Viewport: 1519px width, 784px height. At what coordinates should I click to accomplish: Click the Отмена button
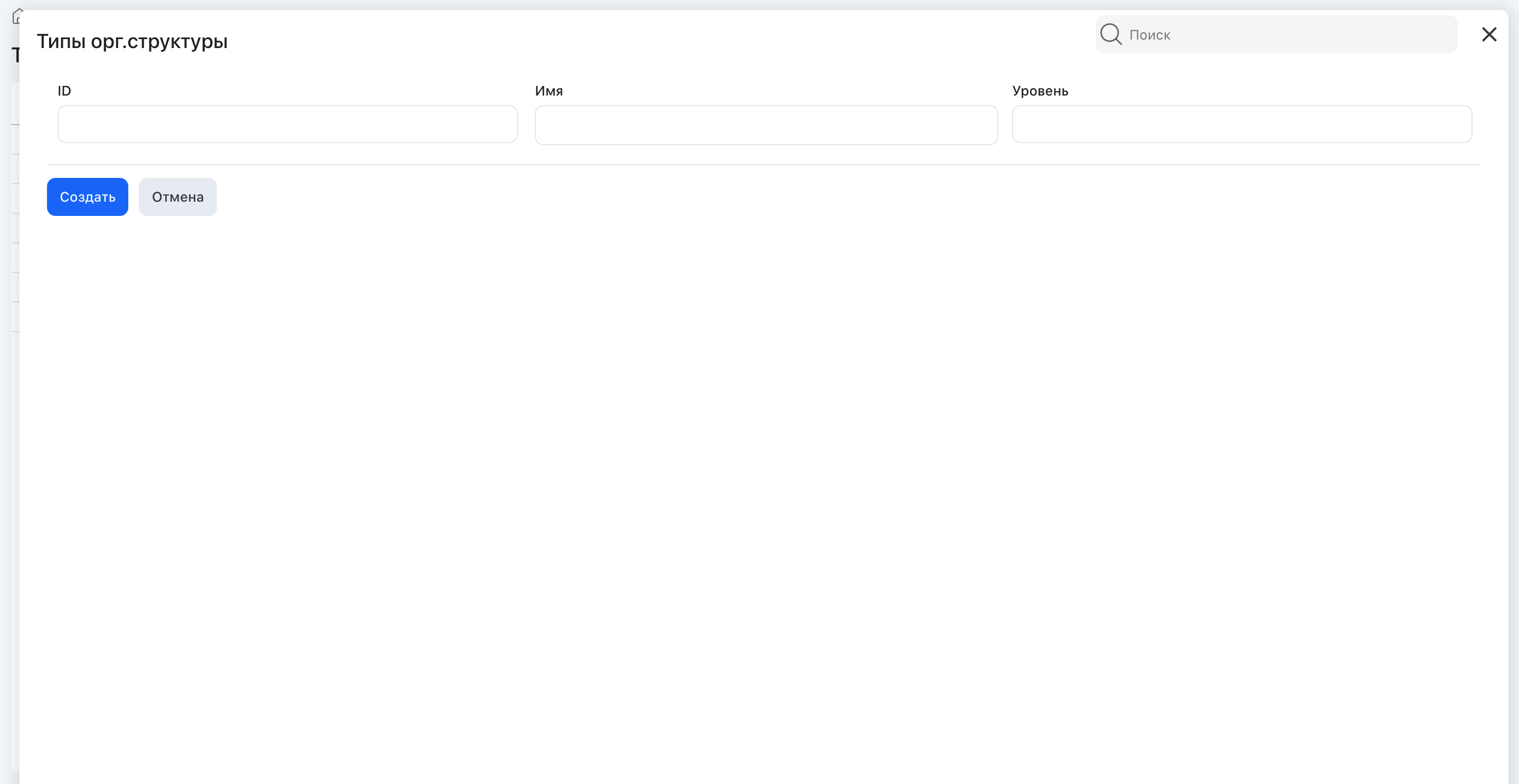[177, 197]
